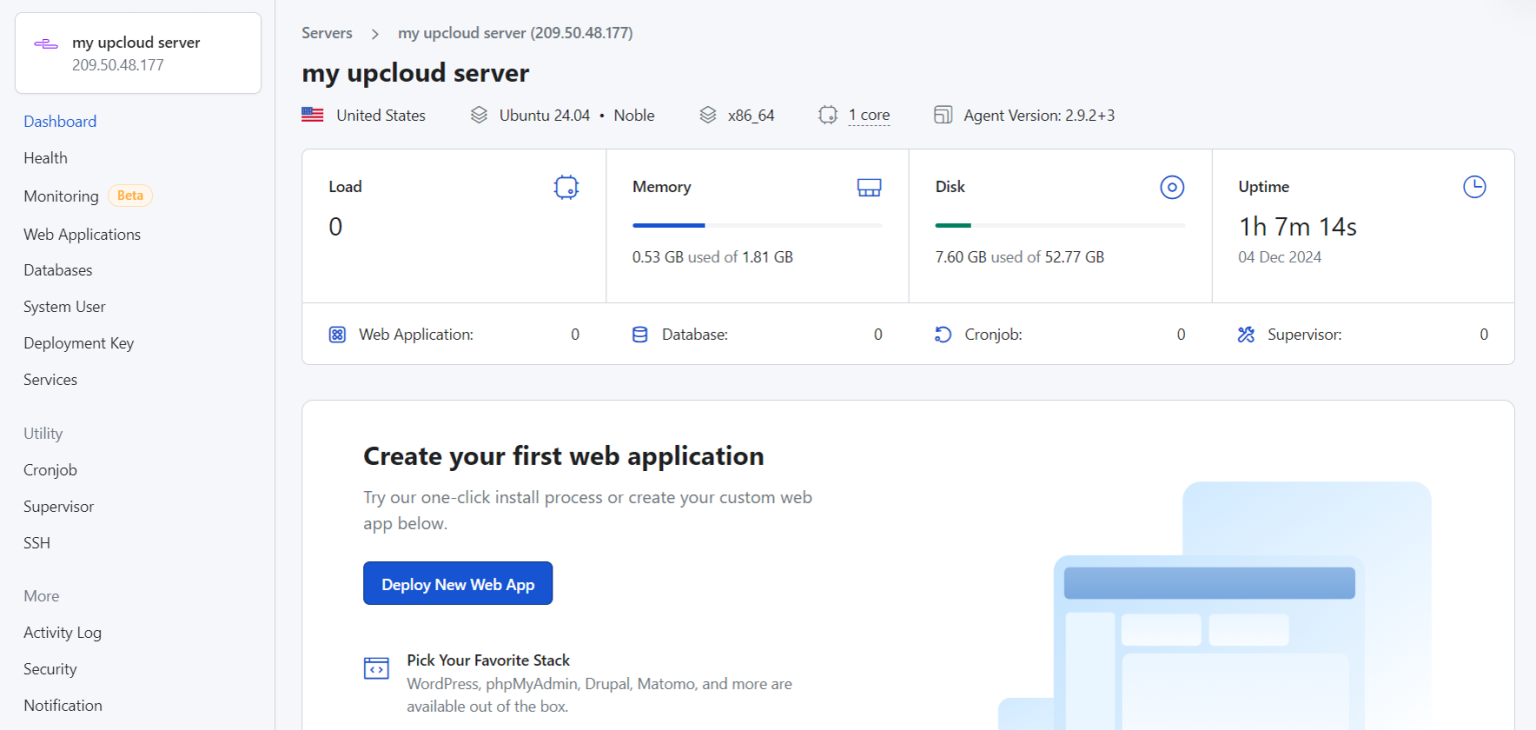Select Deployment Key in the sidebar
This screenshot has height=730, width=1536.
coord(78,342)
